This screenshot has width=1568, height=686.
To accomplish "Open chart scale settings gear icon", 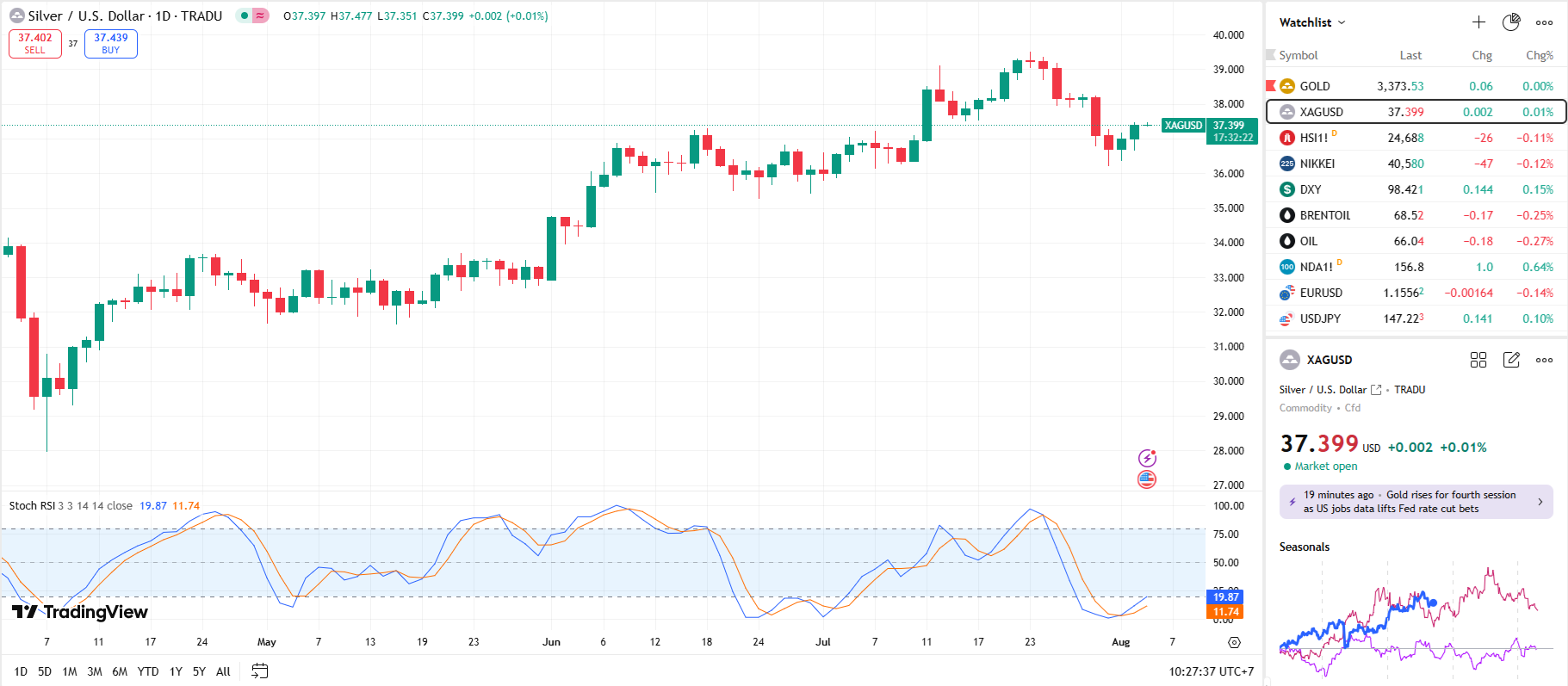I will pyautogui.click(x=1234, y=643).
